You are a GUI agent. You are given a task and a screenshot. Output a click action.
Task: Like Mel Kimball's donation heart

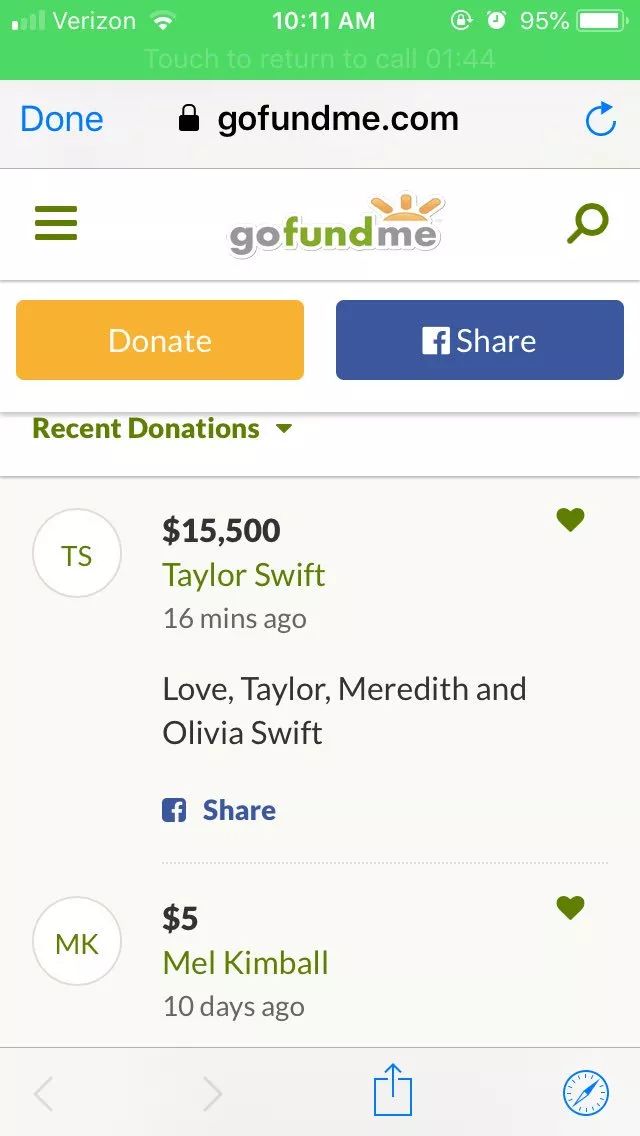570,908
